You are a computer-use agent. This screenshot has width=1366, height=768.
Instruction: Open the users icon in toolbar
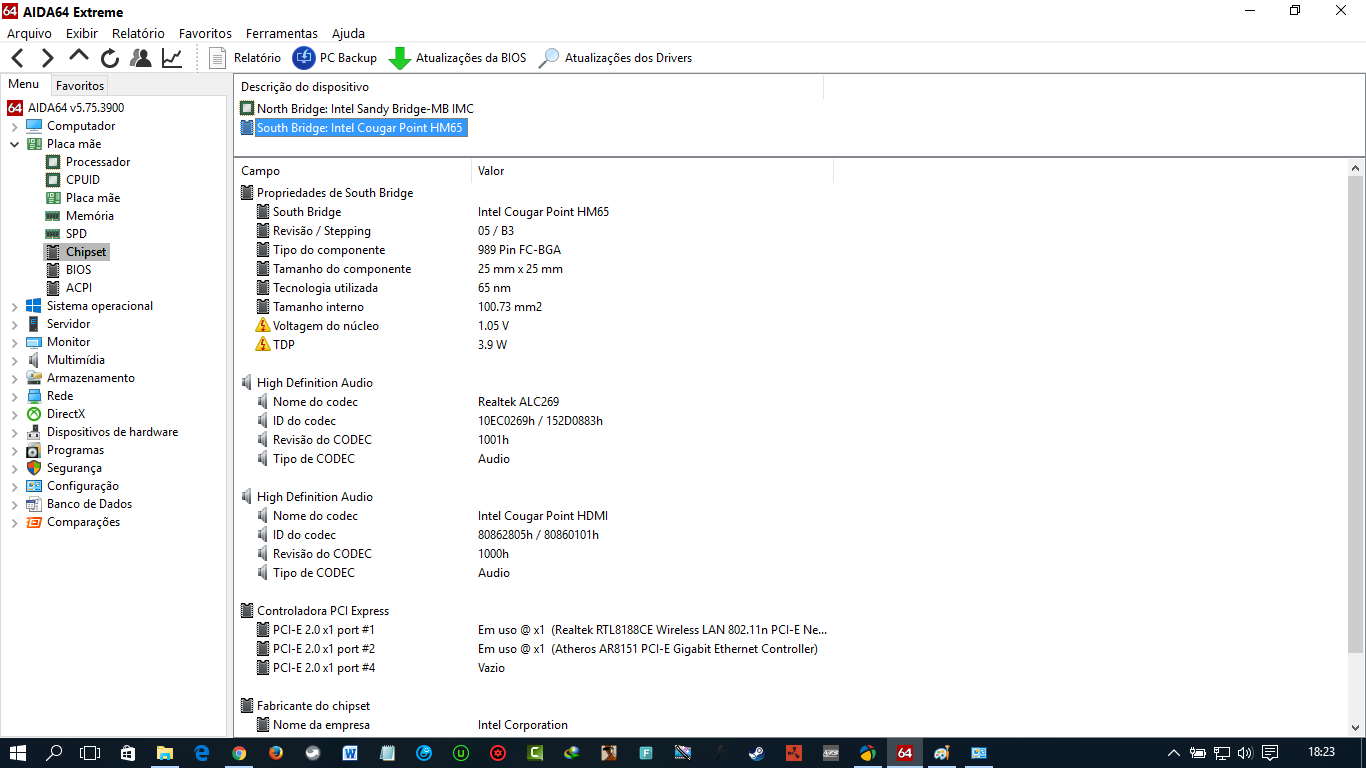[141, 58]
